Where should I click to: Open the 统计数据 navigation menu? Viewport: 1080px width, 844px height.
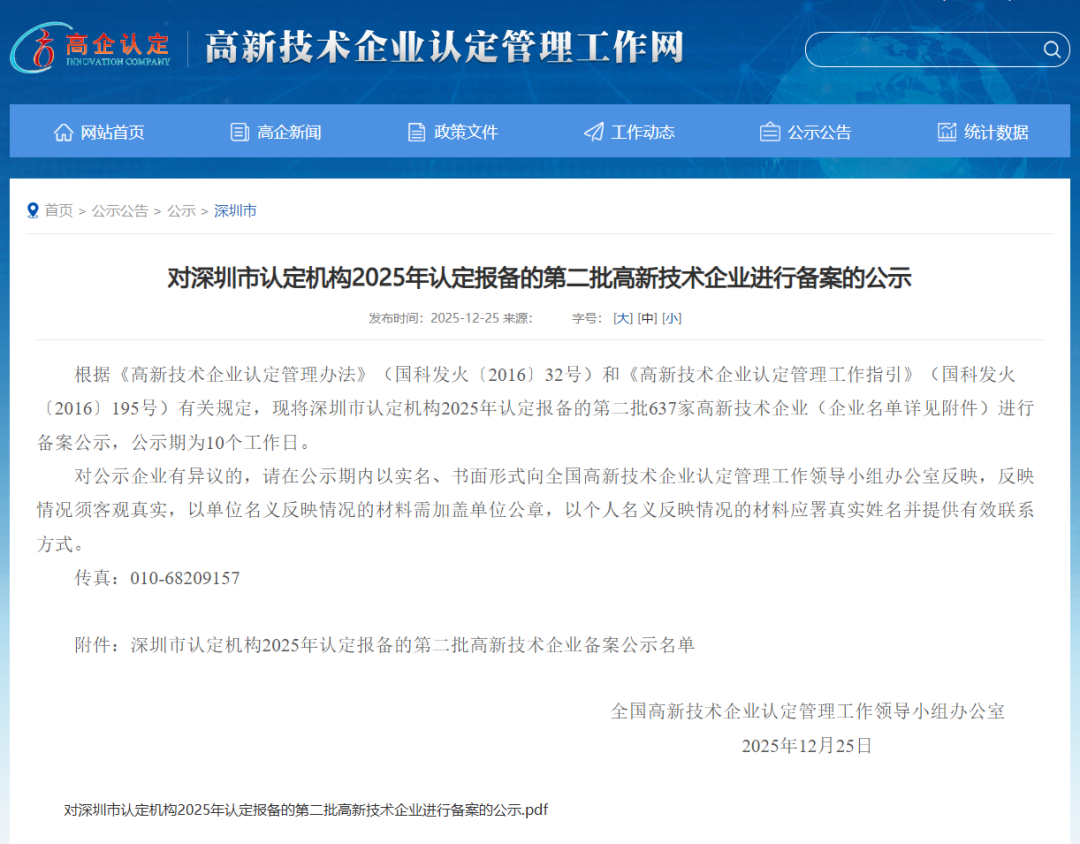[x=995, y=132]
